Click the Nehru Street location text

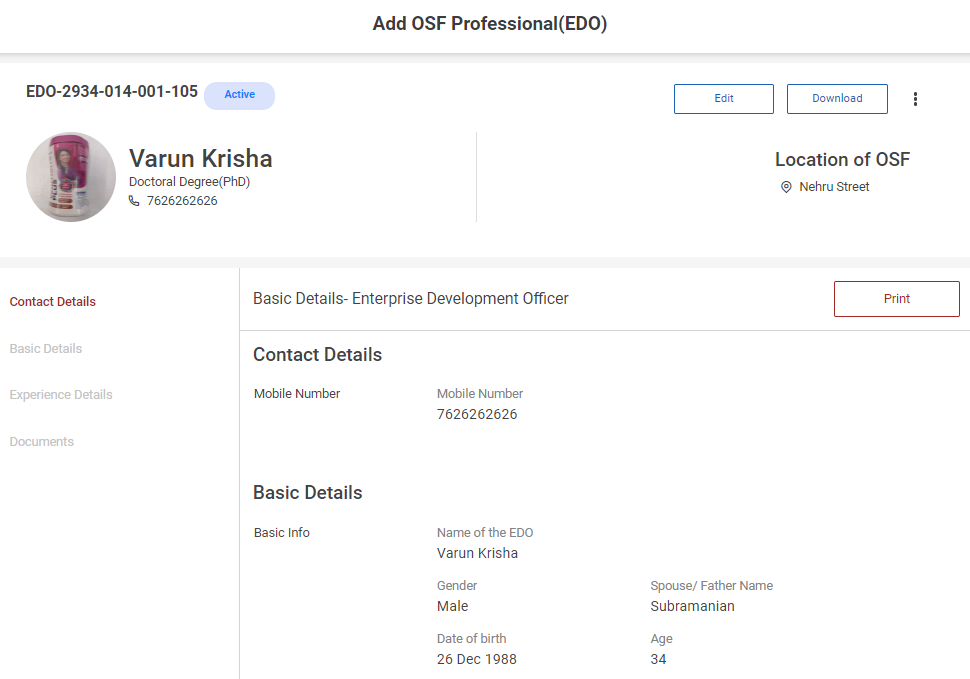834,187
